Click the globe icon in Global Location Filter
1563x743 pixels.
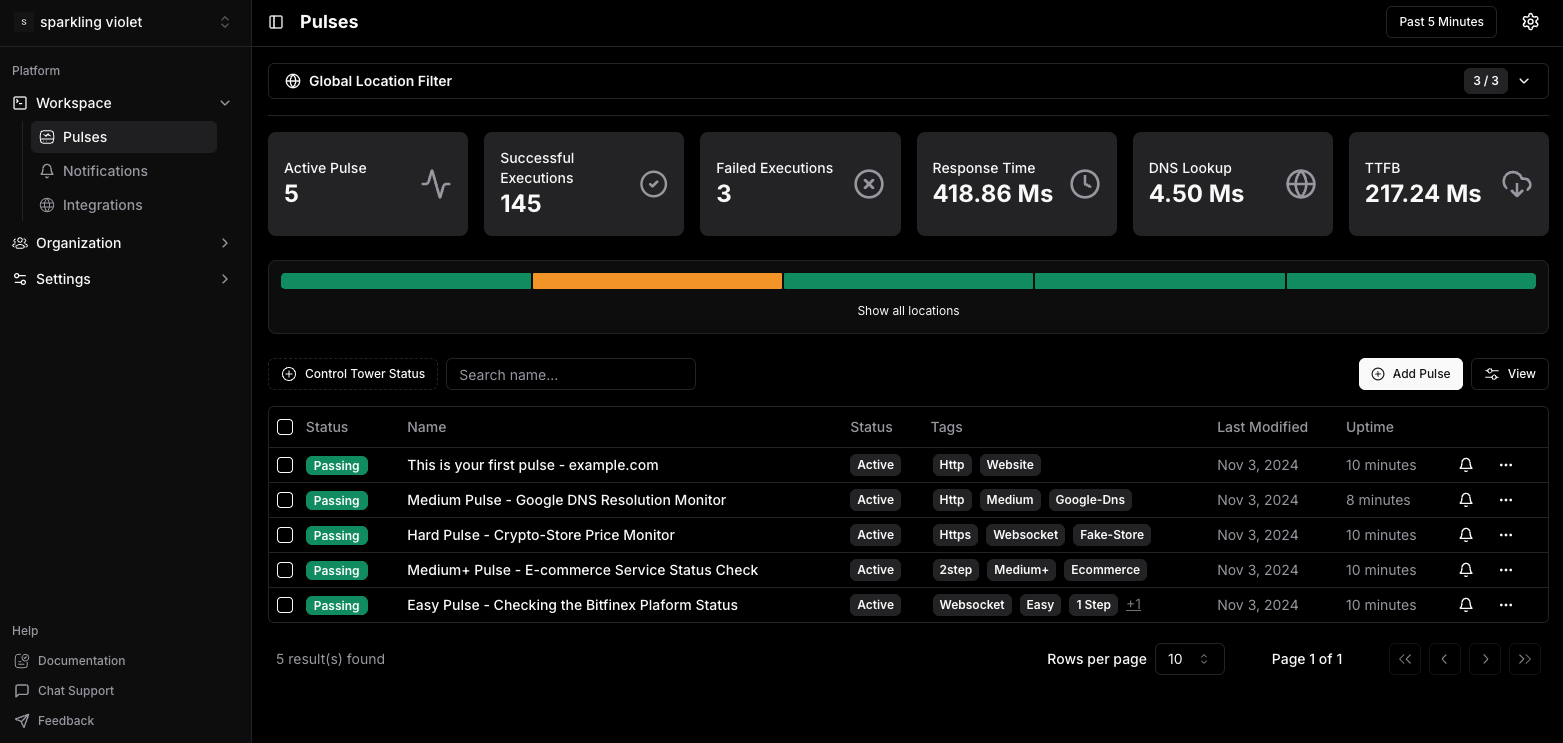[x=293, y=81]
